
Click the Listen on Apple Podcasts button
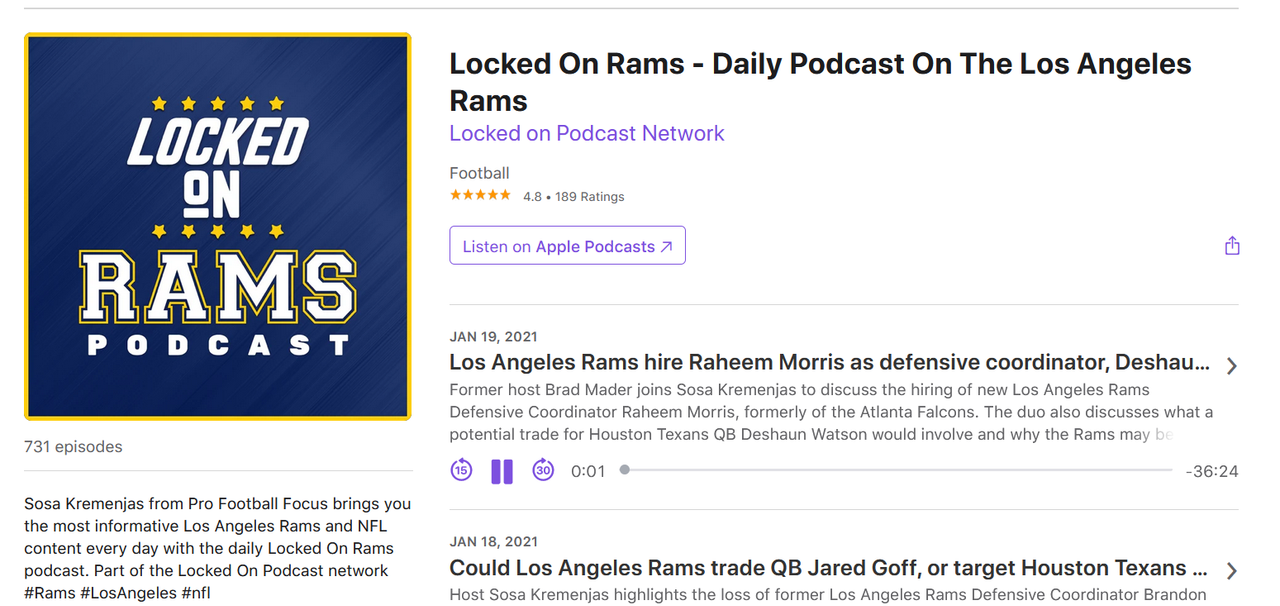[567, 246]
